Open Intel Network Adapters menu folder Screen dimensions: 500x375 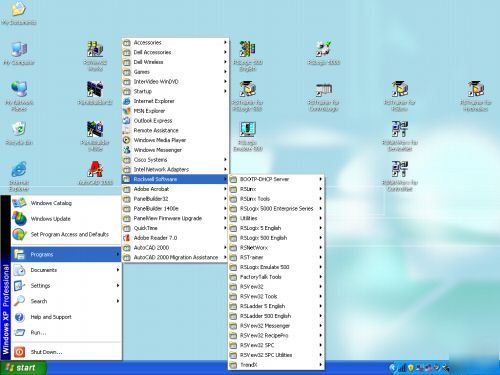[x=175, y=169]
